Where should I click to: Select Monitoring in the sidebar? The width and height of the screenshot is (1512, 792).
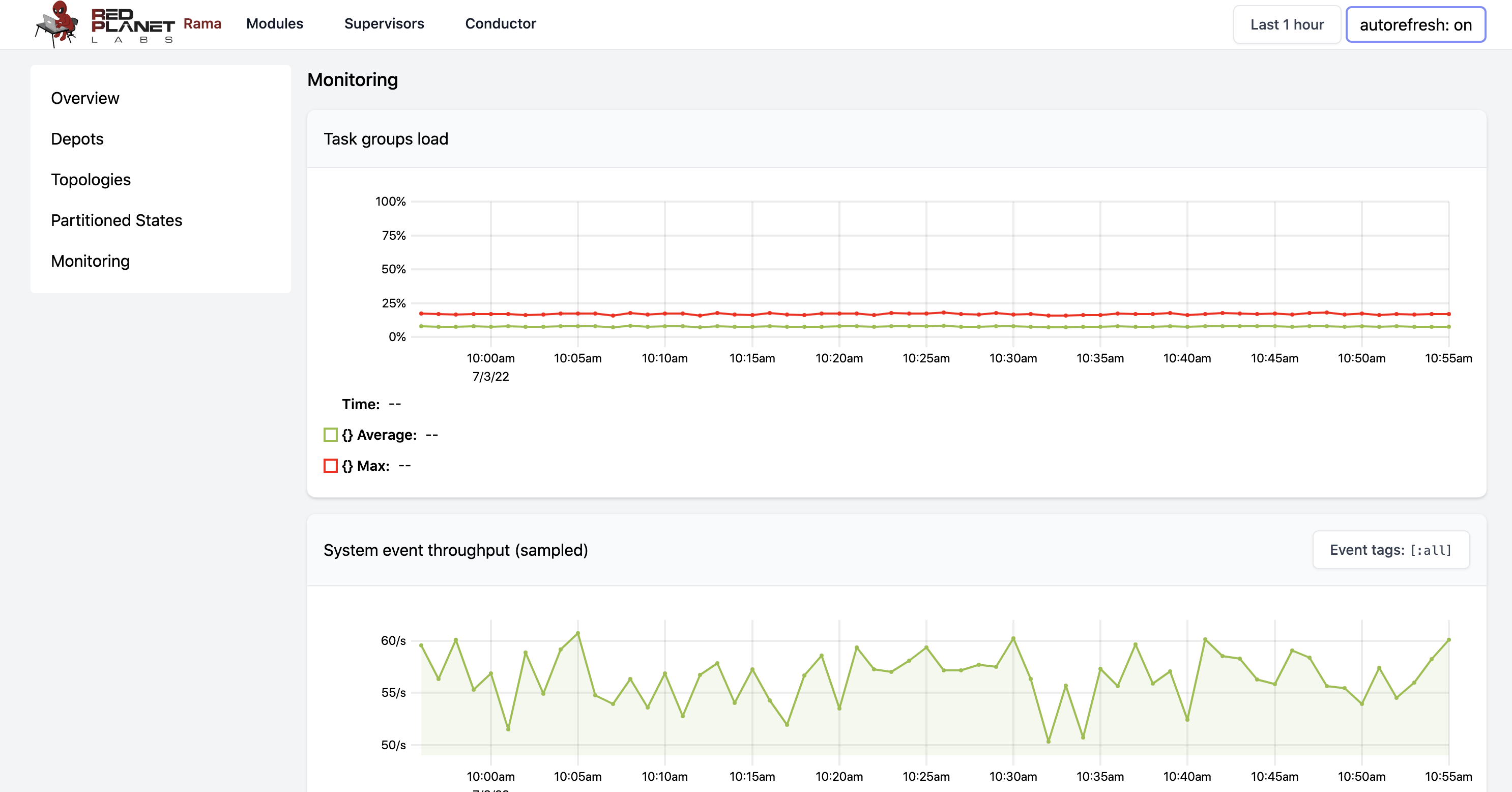click(x=91, y=261)
